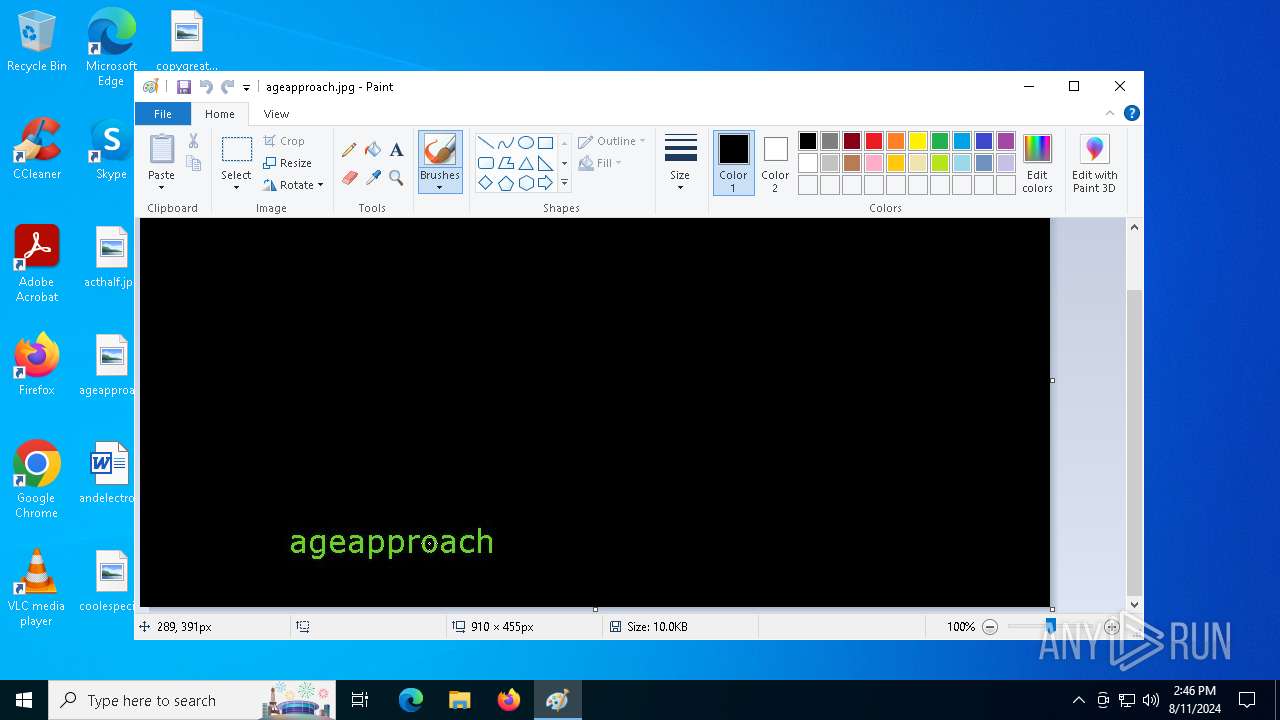Pick the red color swatch
The width and height of the screenshot is (1280, 720).
point(874,141)
